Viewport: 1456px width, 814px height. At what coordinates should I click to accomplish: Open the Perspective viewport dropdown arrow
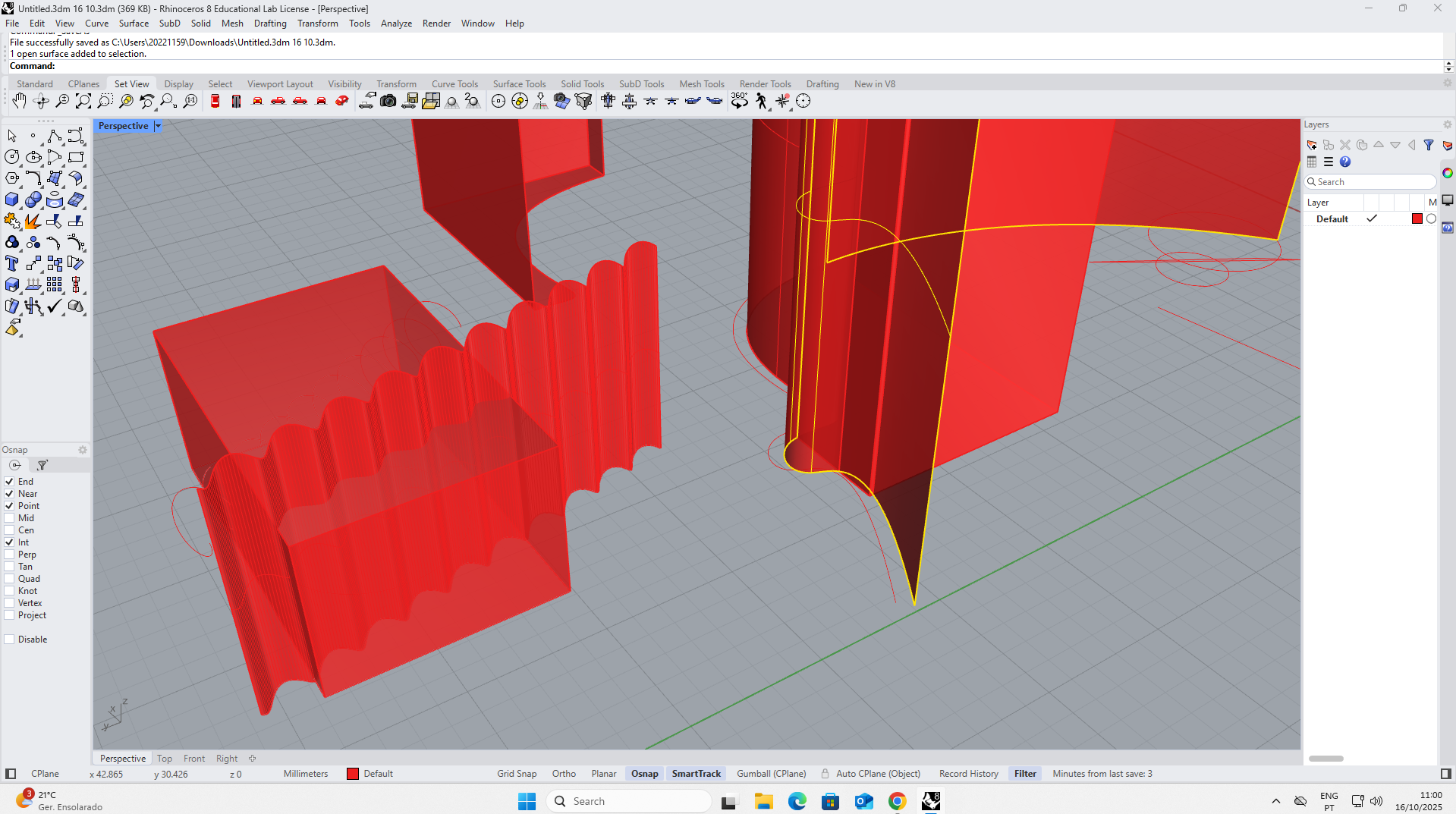click(158, 126)
